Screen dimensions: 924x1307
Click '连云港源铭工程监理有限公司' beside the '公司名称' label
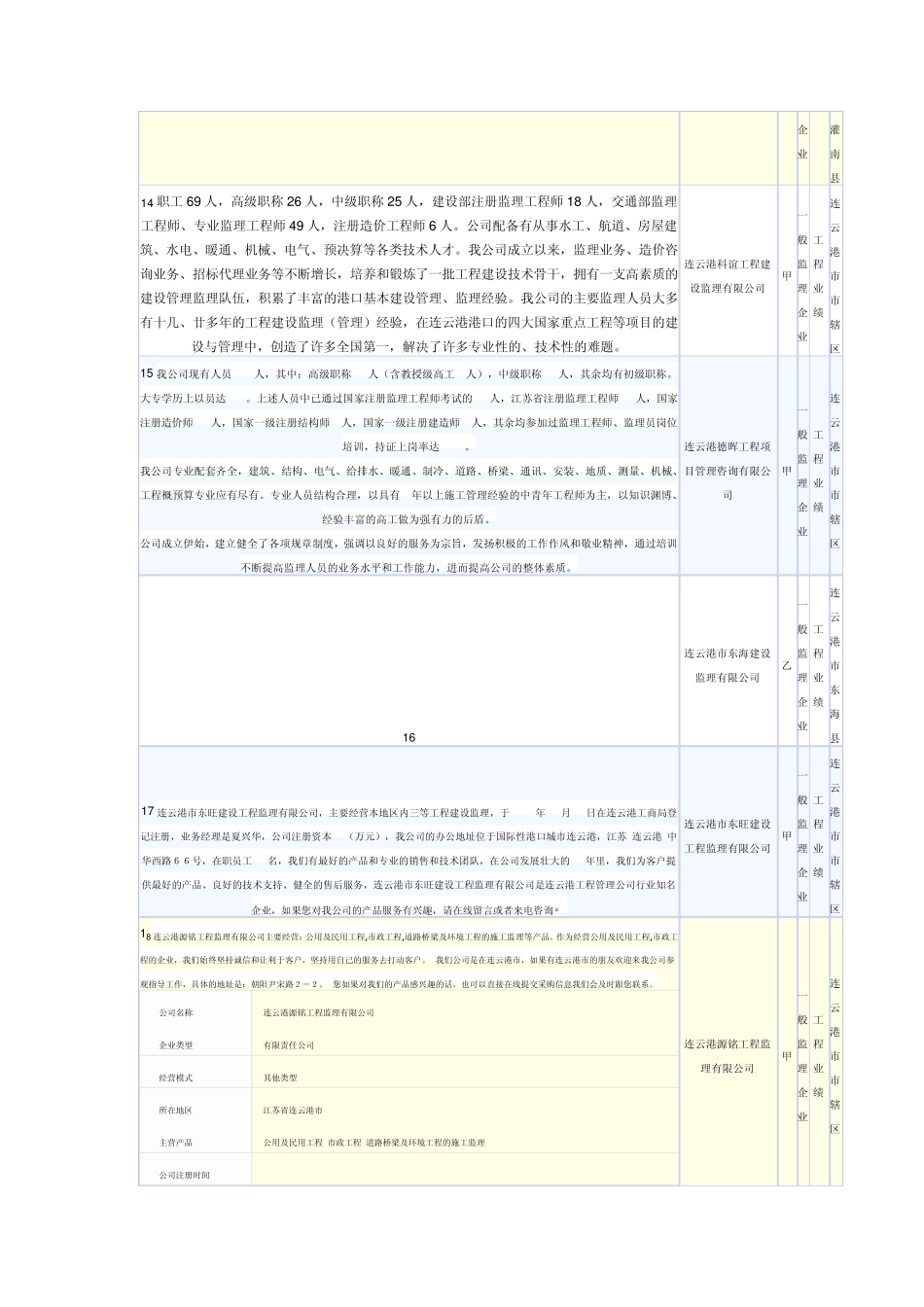tap(318, 1012)
